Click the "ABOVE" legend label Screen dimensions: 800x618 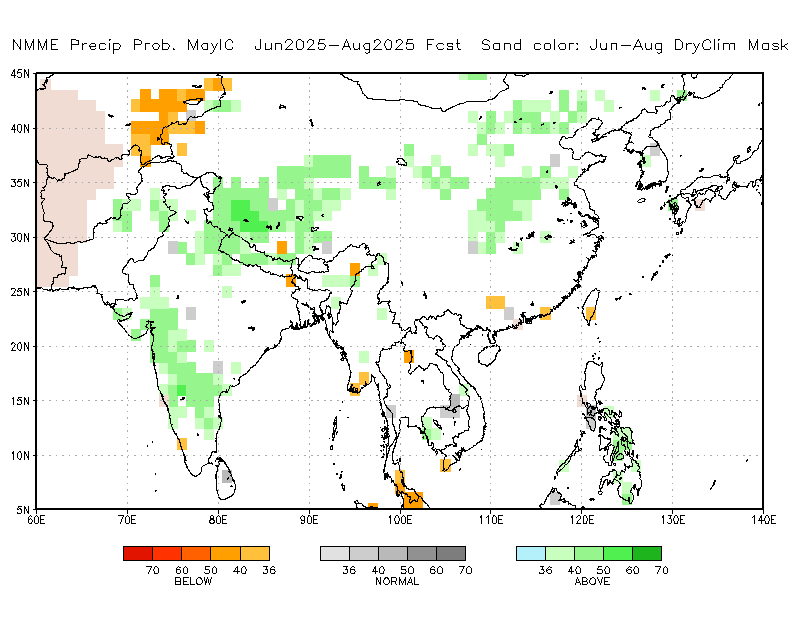[592, 581]
